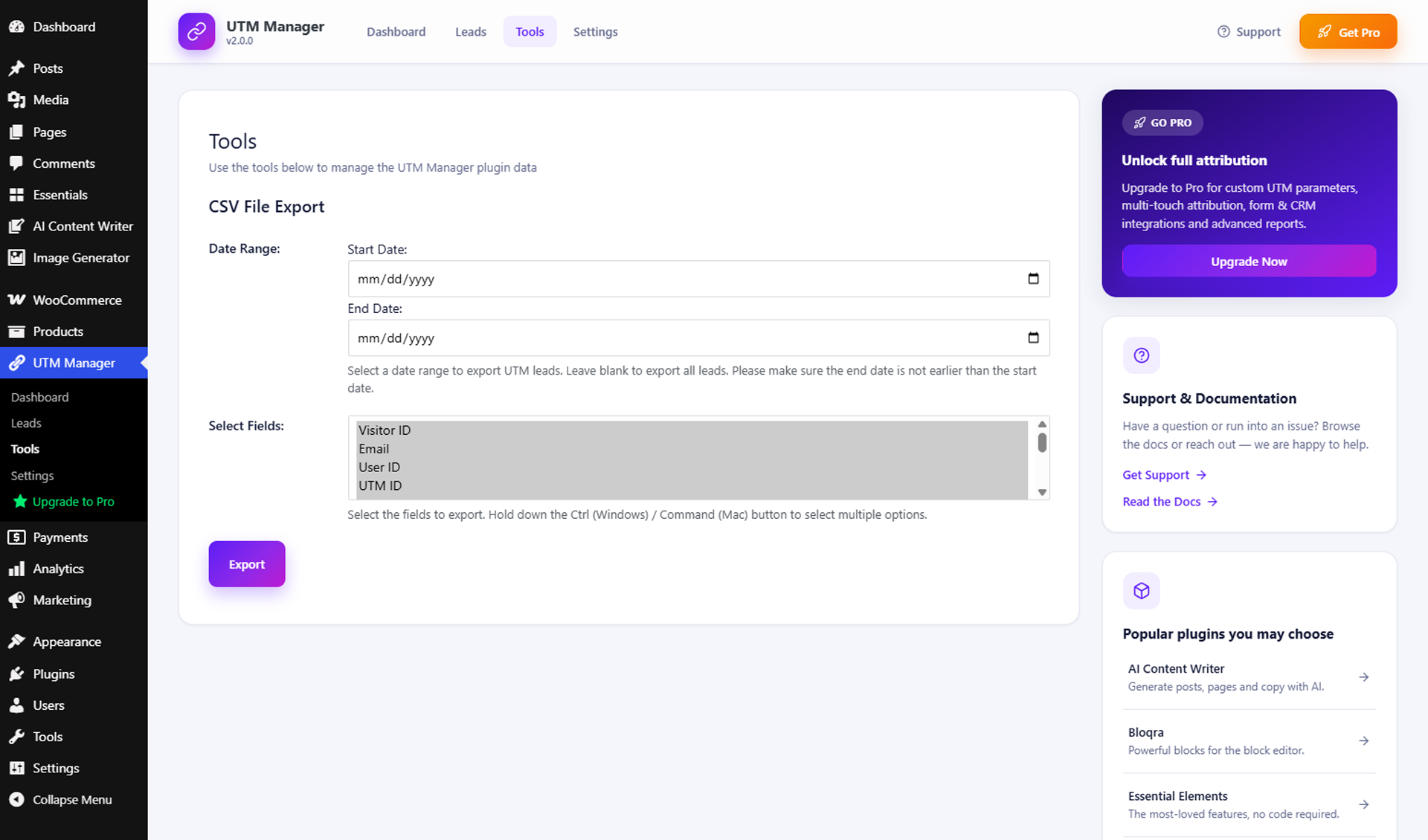Click the Get Pro button

point(1348,32)
